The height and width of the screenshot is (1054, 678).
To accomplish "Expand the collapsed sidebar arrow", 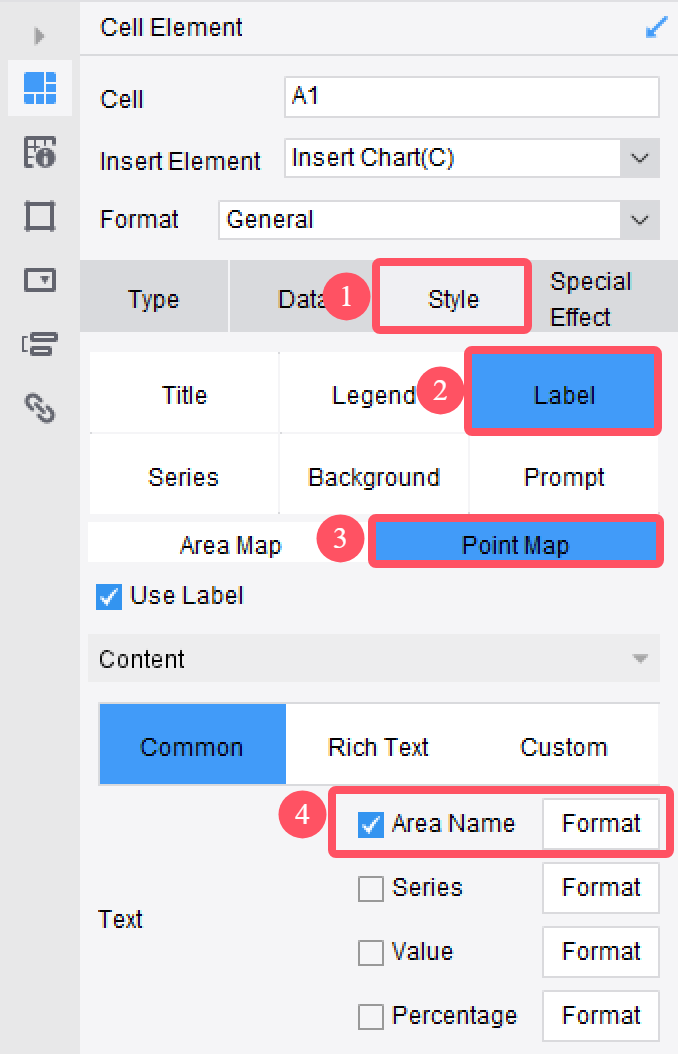I will coord(40,35).
